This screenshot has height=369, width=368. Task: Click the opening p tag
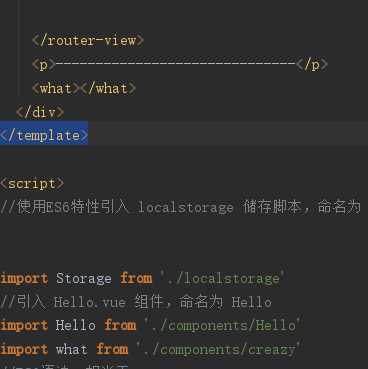(44, 64)
